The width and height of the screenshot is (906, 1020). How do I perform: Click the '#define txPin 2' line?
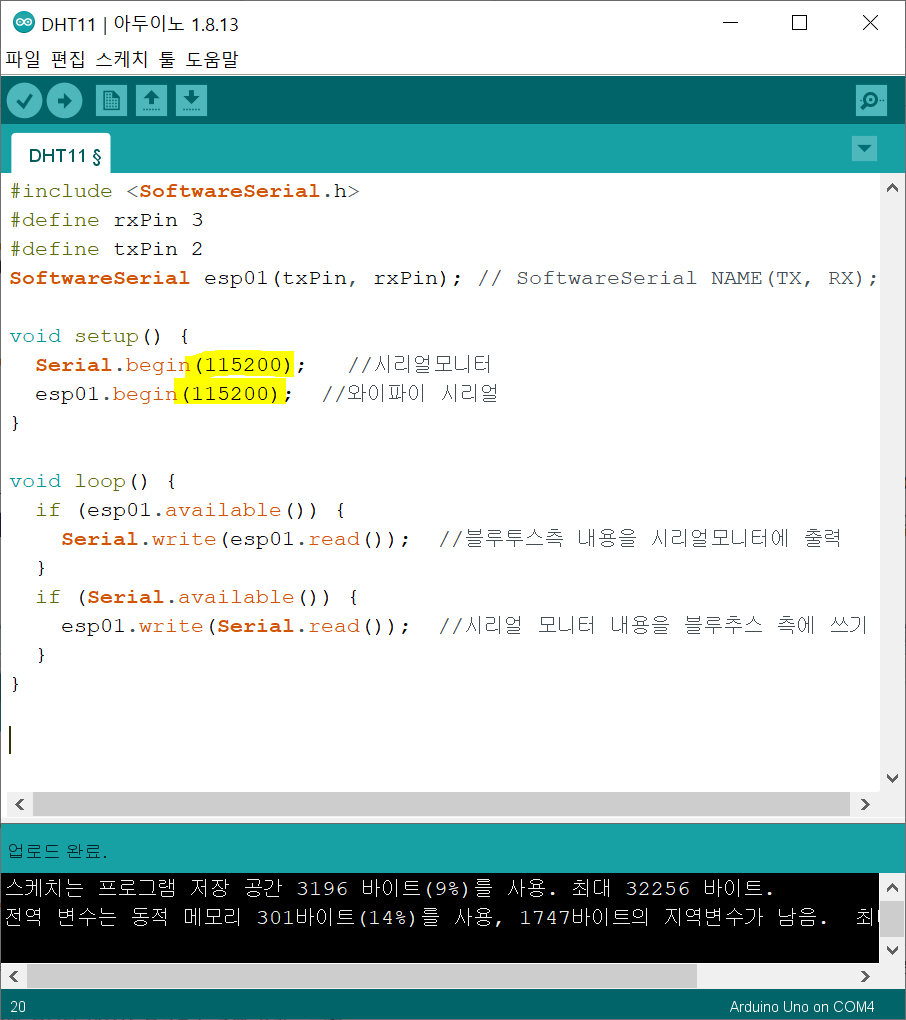point(107,249)
